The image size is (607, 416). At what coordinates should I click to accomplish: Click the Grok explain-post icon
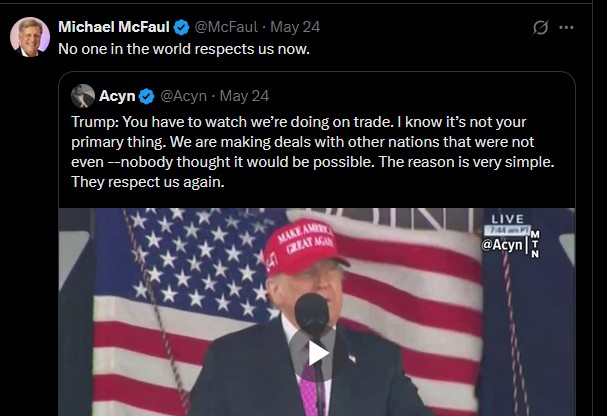(540, 27)
